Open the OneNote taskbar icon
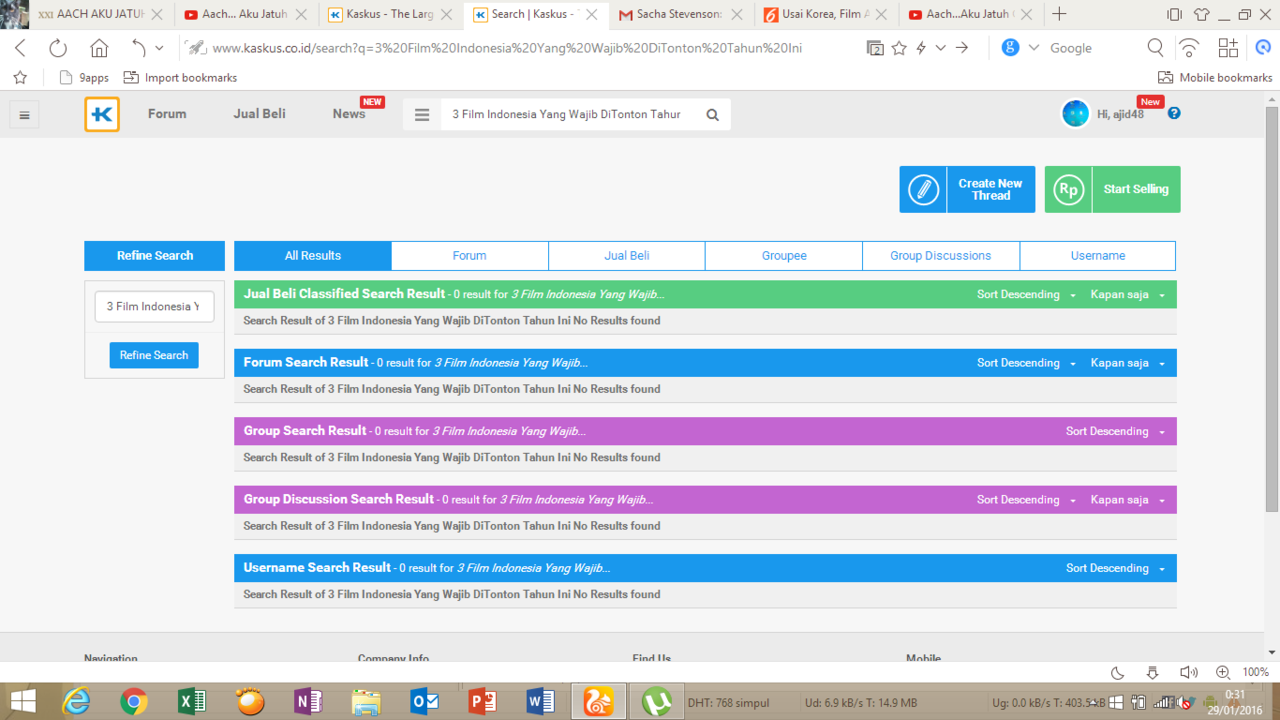 click(x=308, y=702)
